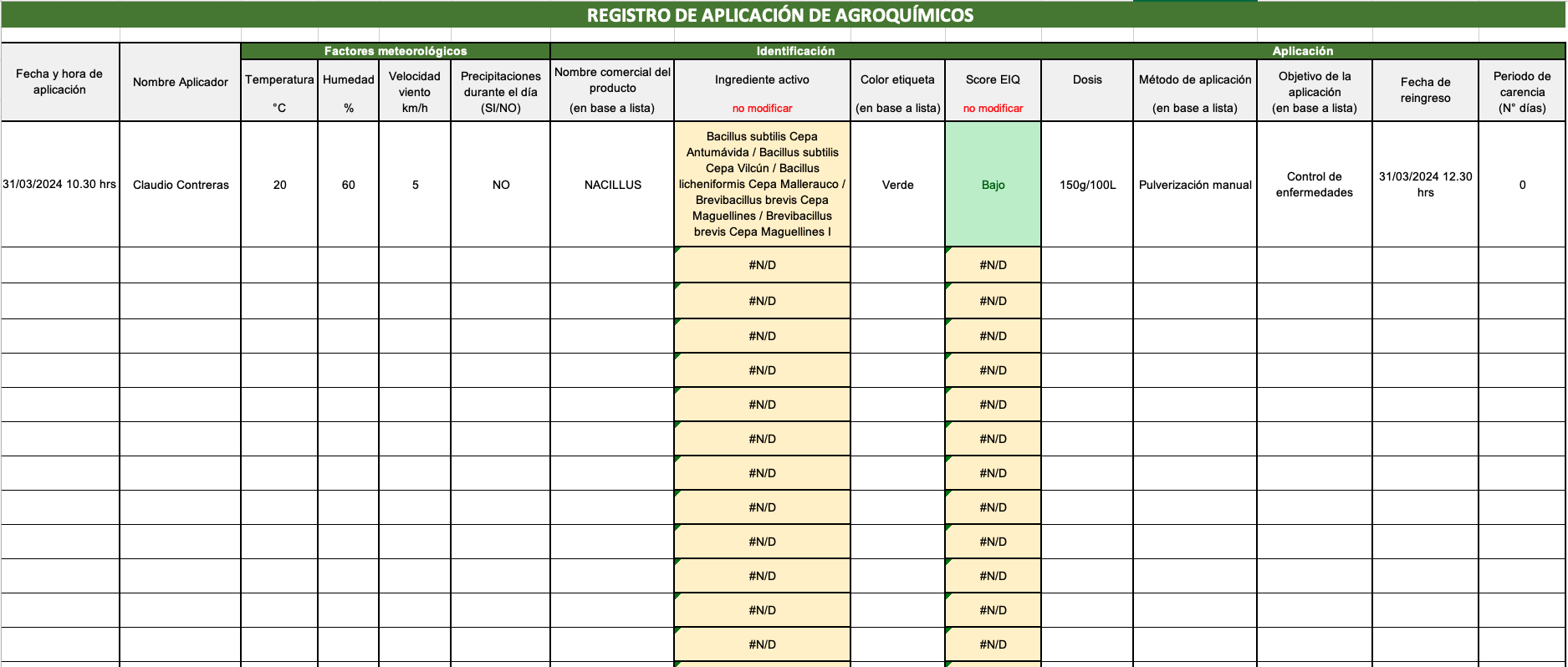Click the "Nombre comercial del producto" header
This screenshot has height=667, width=1568.
(613, 90)
